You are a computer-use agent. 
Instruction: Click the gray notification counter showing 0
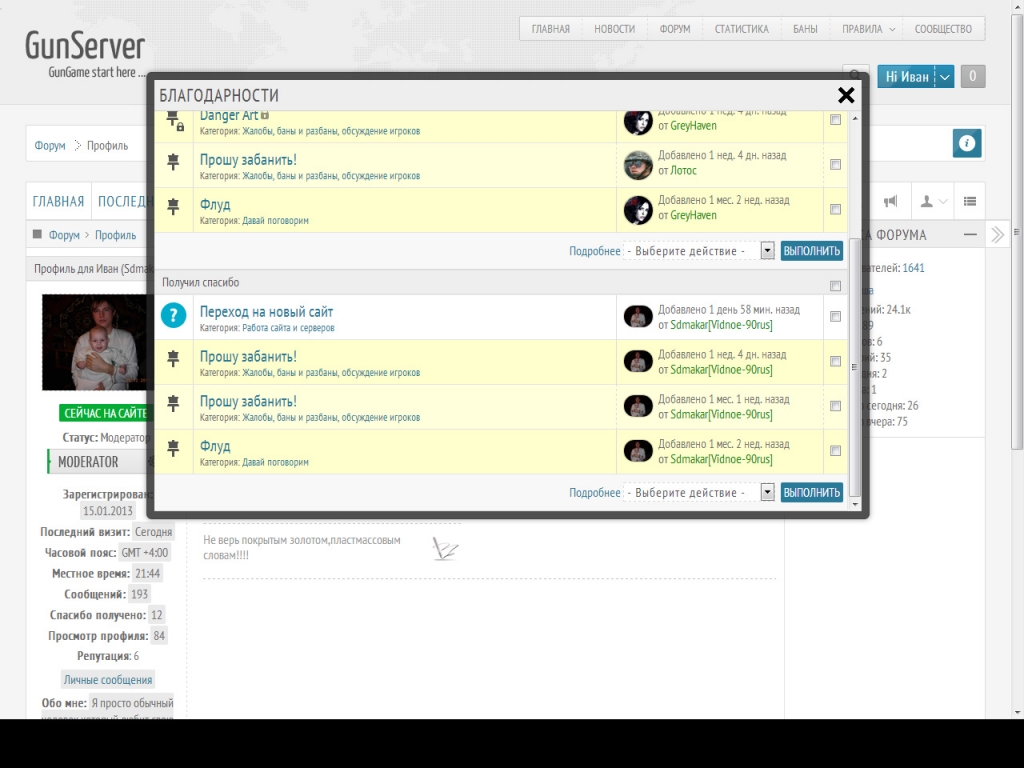click(973, 76)
